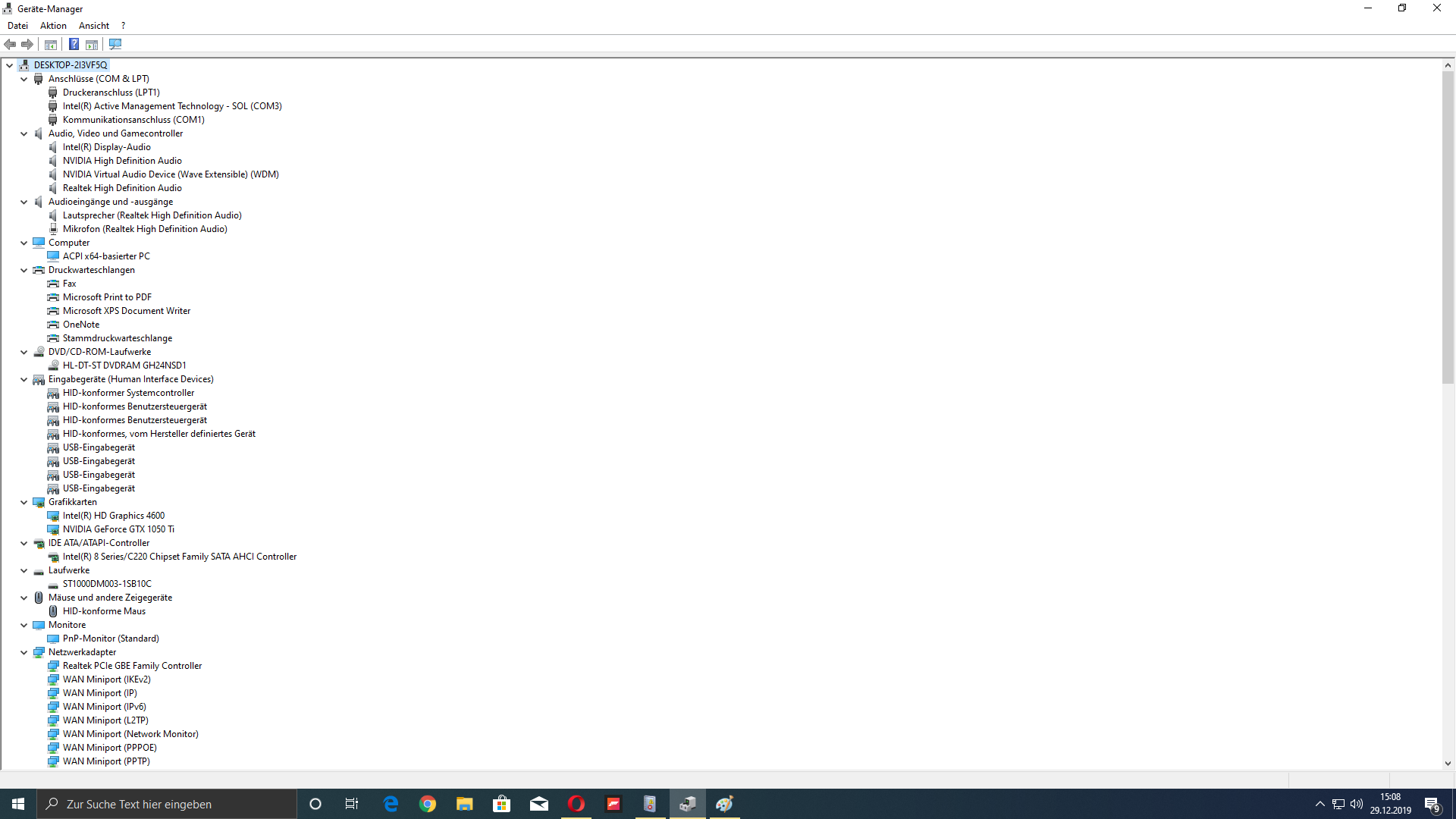Click the scan for hardware changes icon

pos(115,44)
